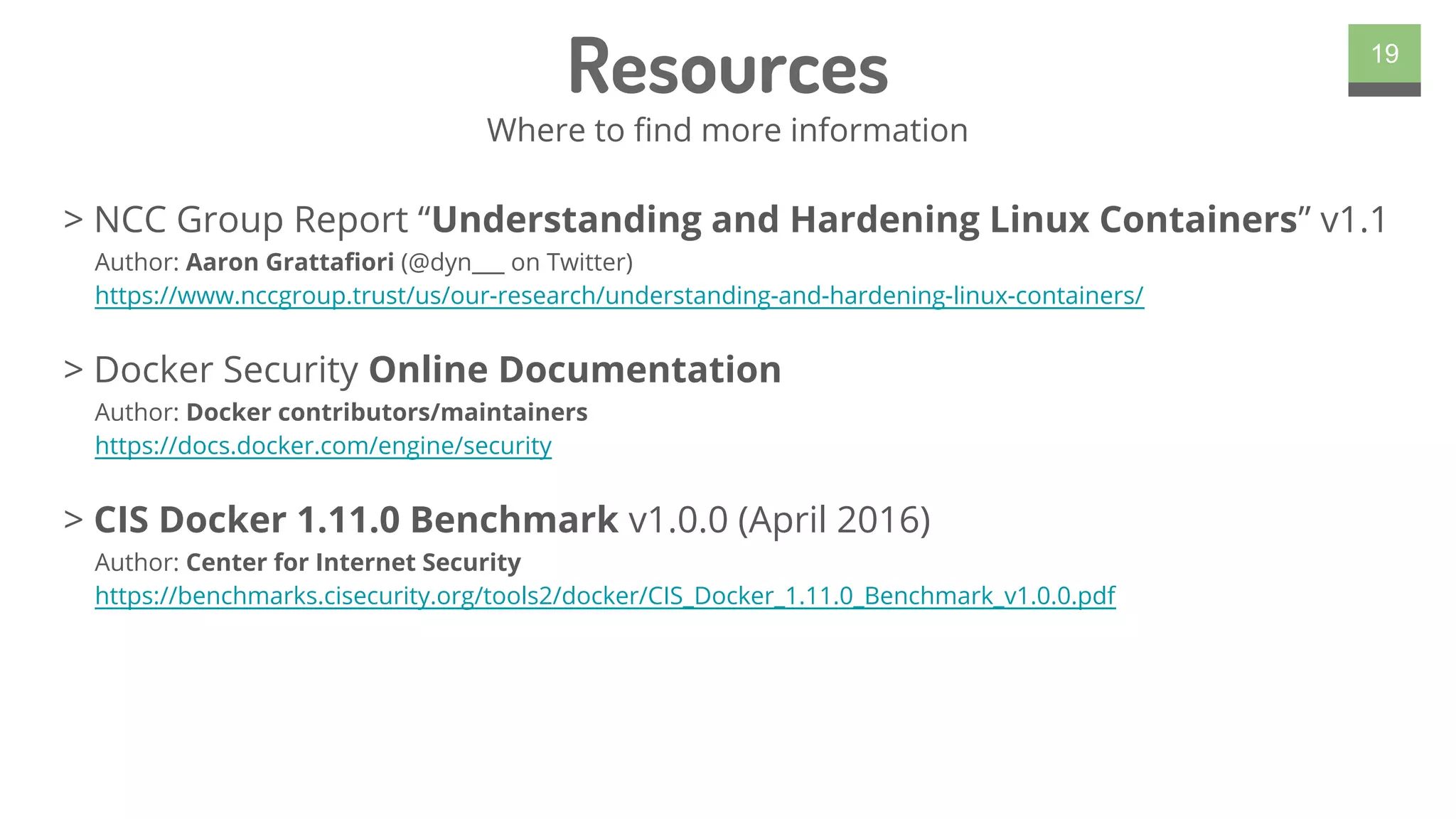Click author name 'Aaron Grattafiori'

click(290, 262)
